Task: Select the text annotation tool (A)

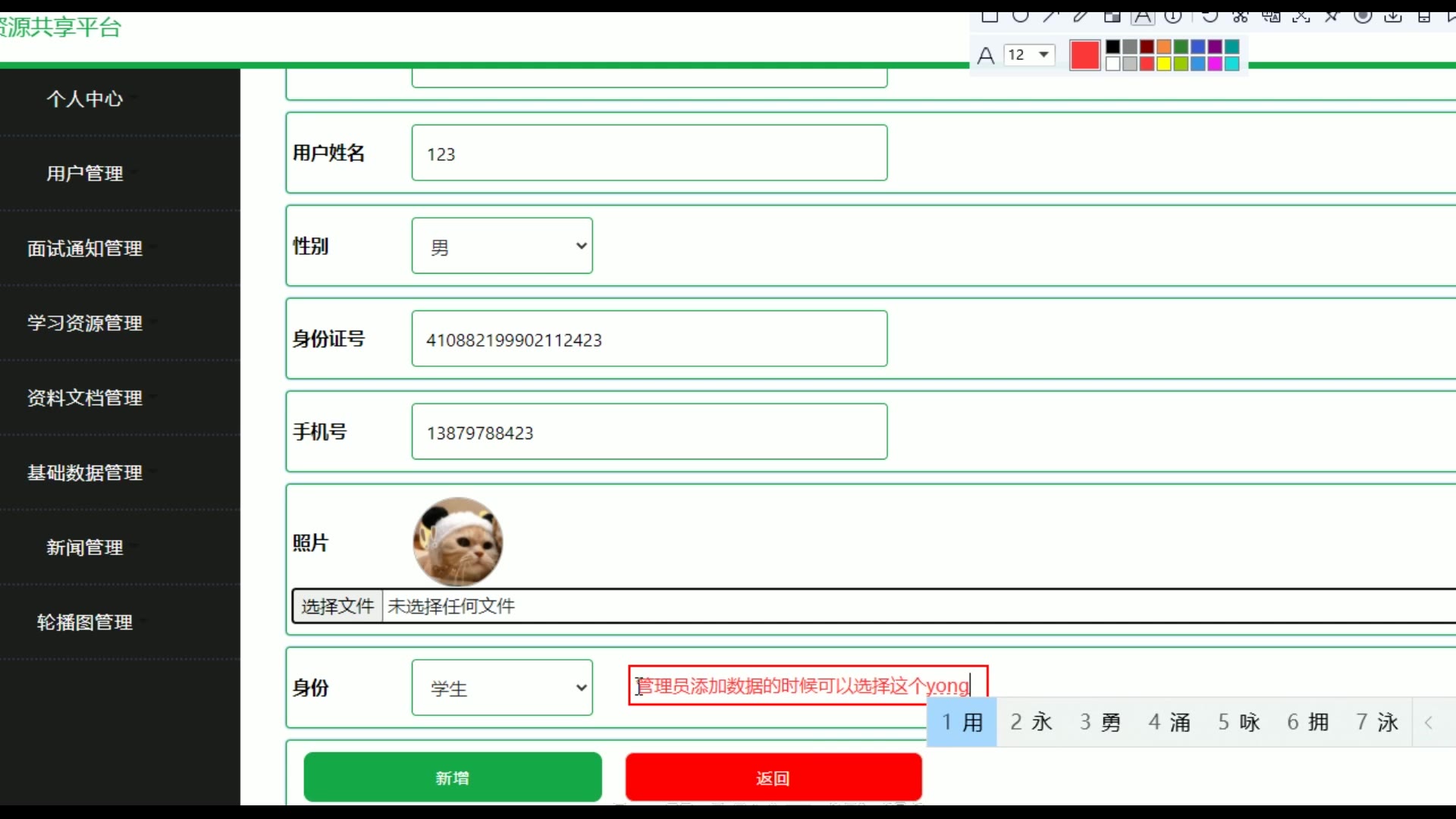Action: (x=1143, y=17)
